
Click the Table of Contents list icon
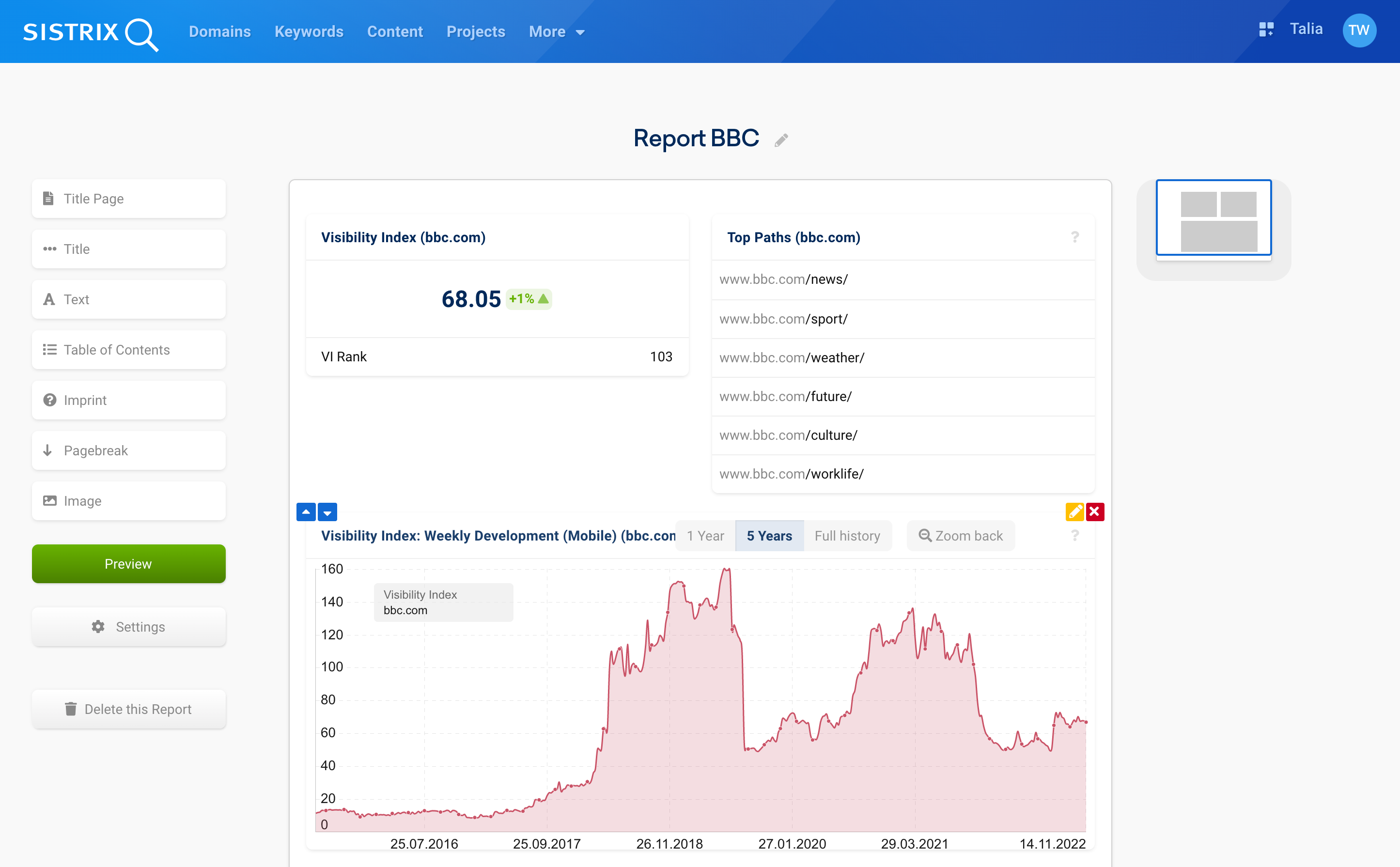tap(50, 349)
